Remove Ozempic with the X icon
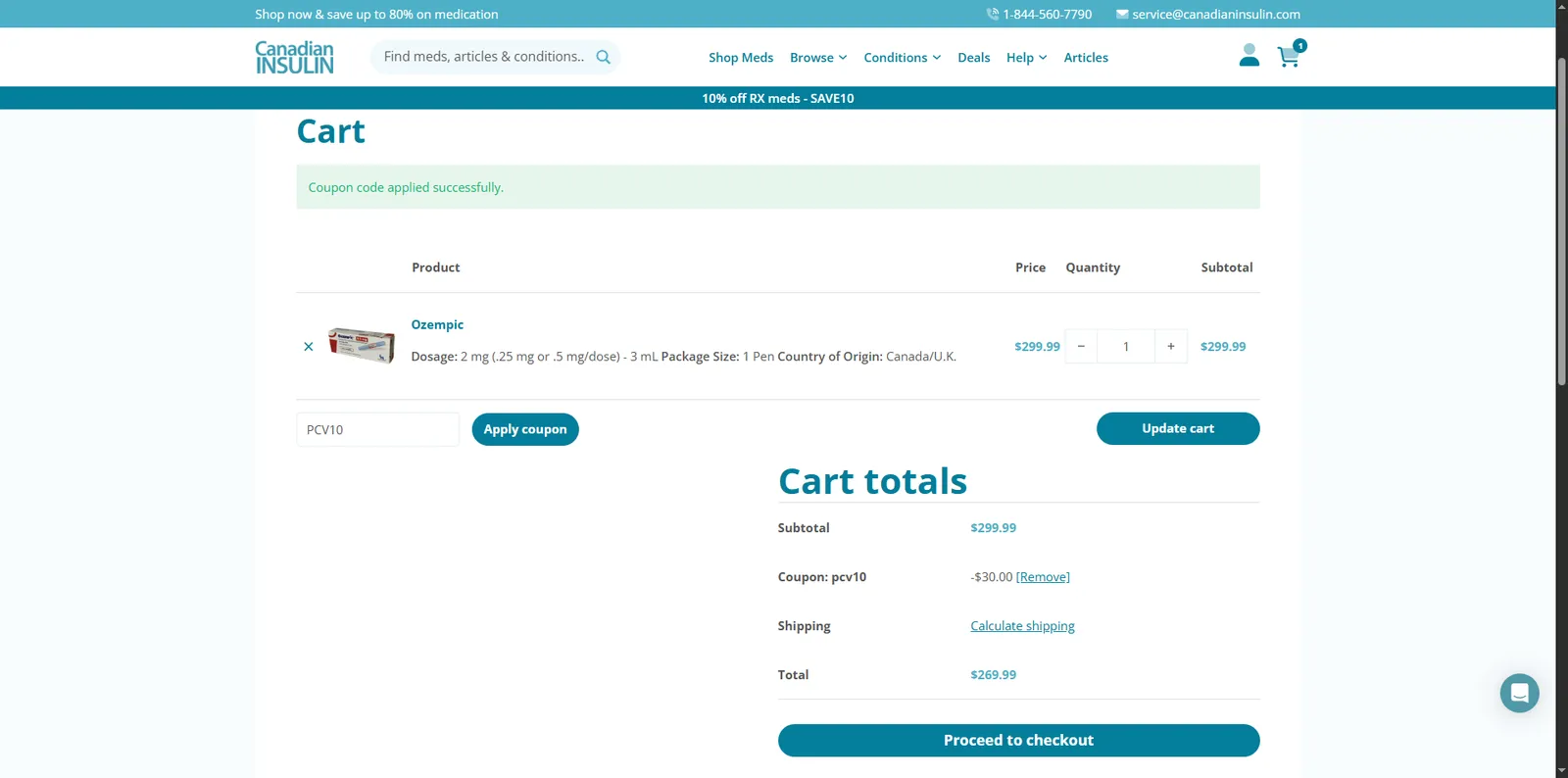The width and height of the screenshot is (1568, 778). point(309,346)
